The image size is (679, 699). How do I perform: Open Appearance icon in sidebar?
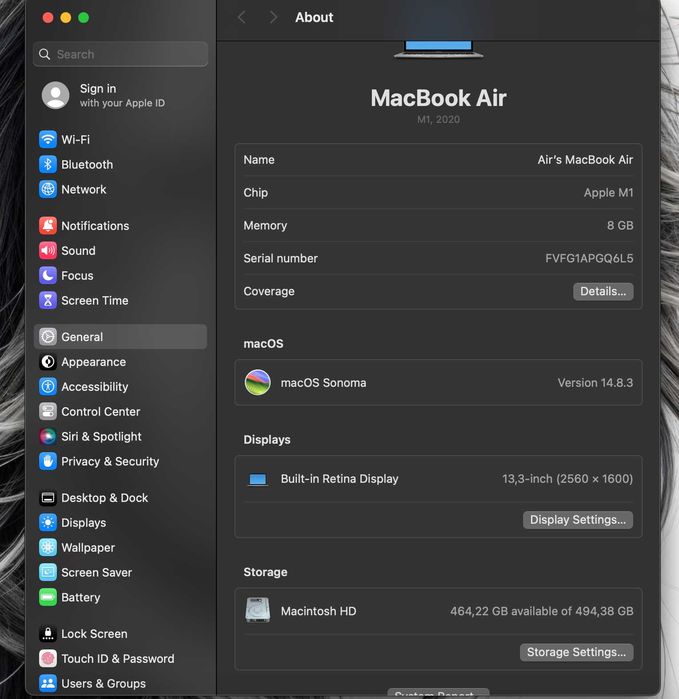48,362
